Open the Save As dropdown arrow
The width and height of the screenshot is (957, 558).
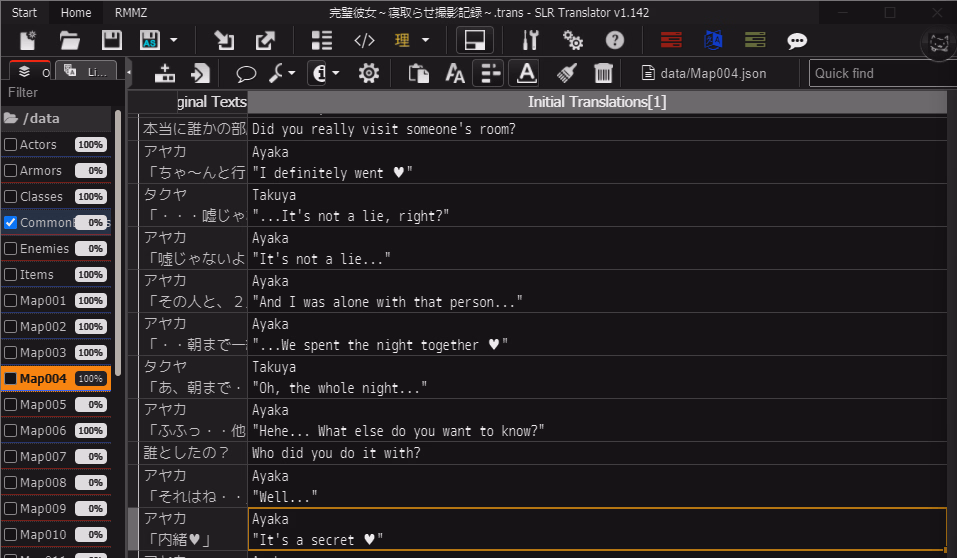(x=174, y=41)
